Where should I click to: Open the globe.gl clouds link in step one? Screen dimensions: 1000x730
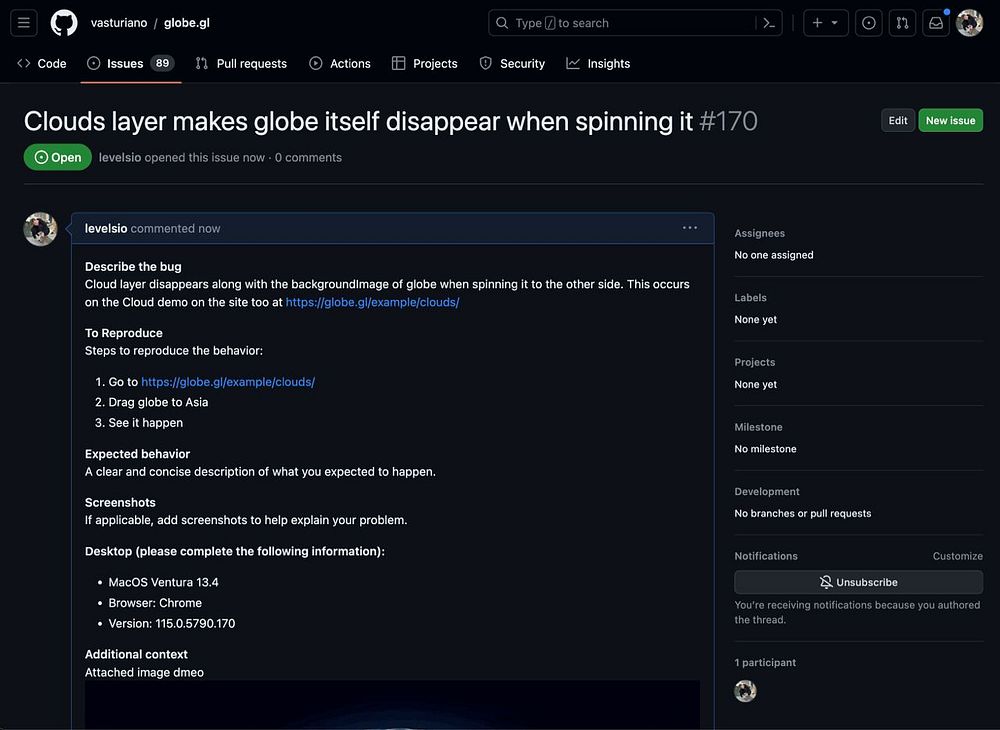click(x=228, y=382)
